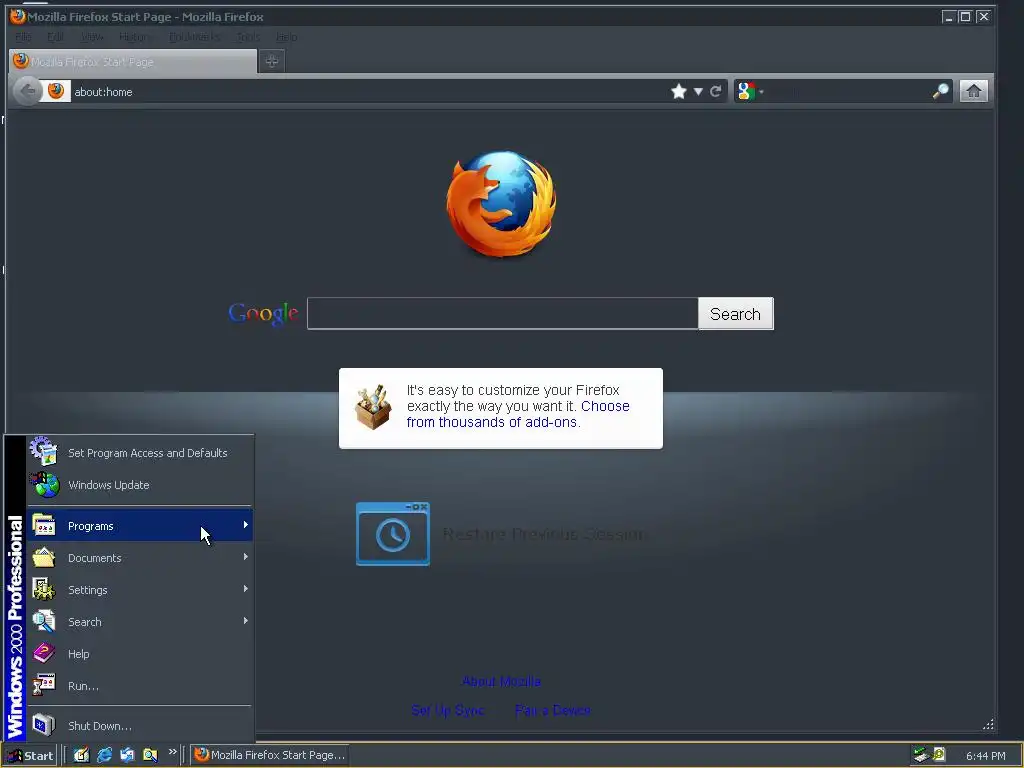The image size is (1024, 768).
Task: Go back with the back arrow button
Action: (x=27, y=91)
